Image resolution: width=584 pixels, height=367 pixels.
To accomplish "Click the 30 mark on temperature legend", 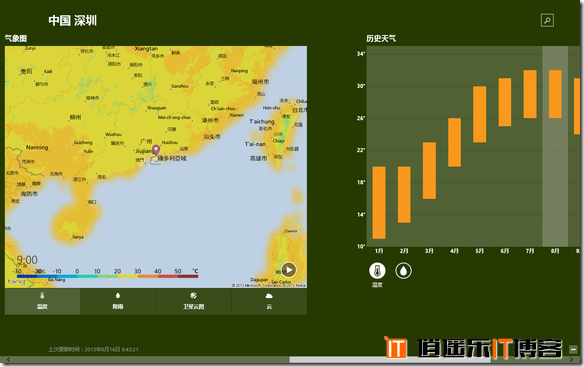I will [137, 271].
